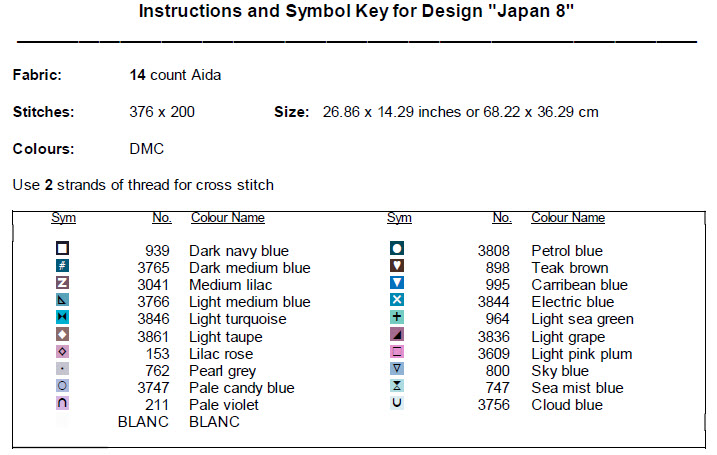Pick the Lilac rose colour swatch

[x=63, y=352]
